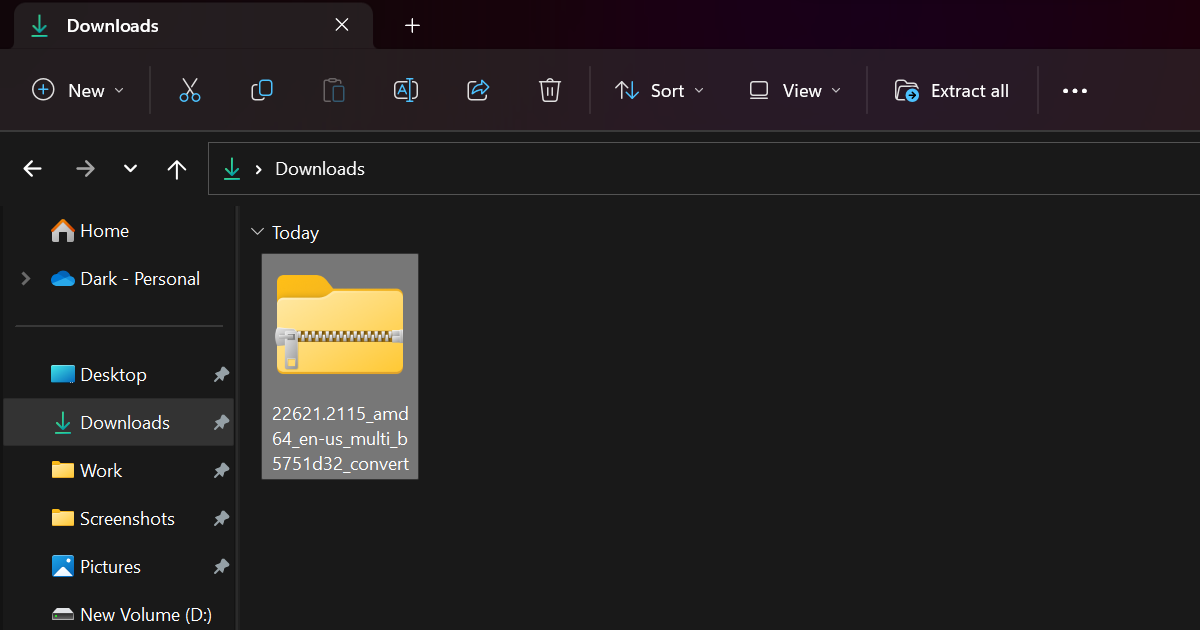Viewport: 1200px width, 630px height.
Task: Click the Cut scissors icon
Action: click(x=190, y=91)
